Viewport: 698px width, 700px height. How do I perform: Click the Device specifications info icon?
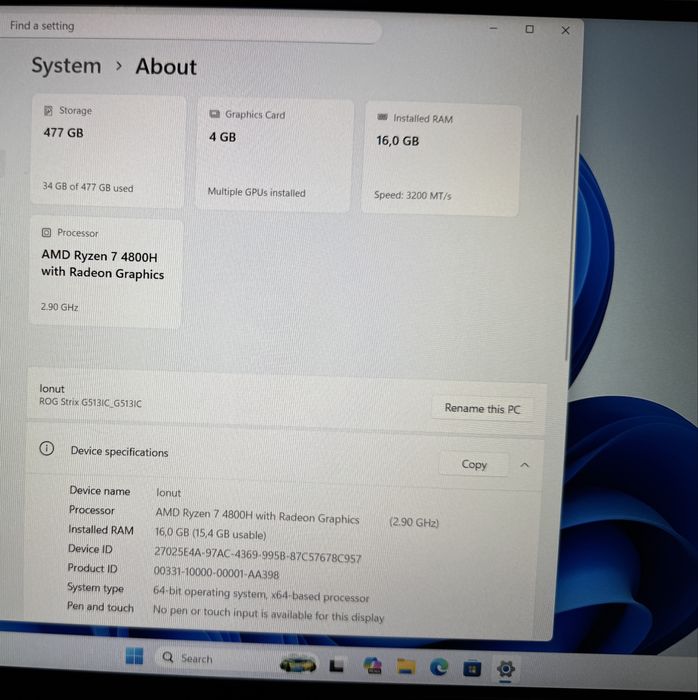[47, 448]
